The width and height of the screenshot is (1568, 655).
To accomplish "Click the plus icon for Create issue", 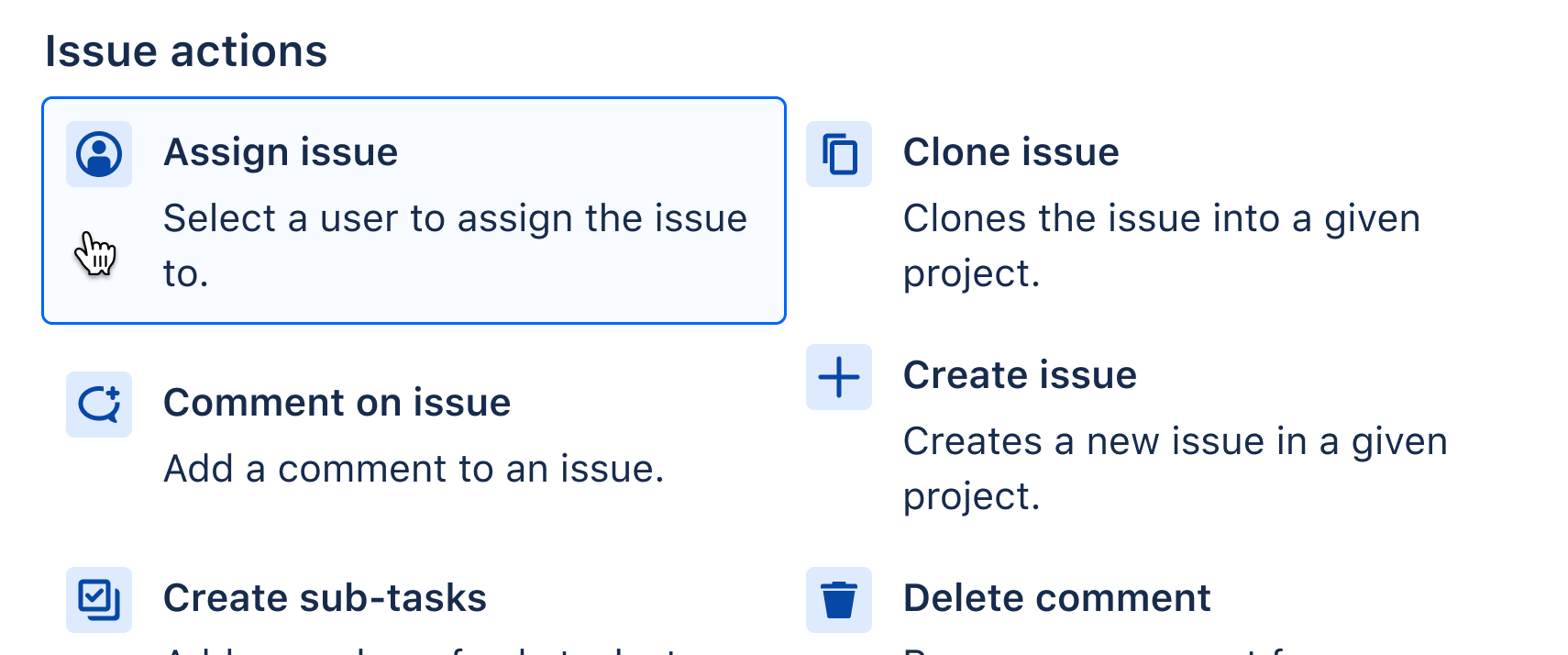I will pyautogui.click(x=839, y=377).
